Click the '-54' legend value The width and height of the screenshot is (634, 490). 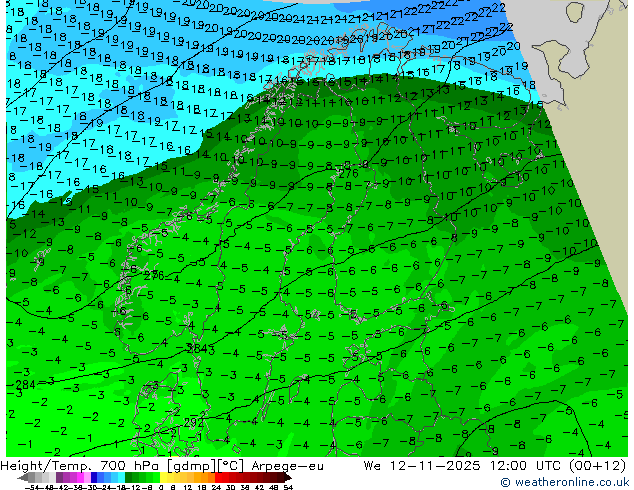click(x=32, y=487)
